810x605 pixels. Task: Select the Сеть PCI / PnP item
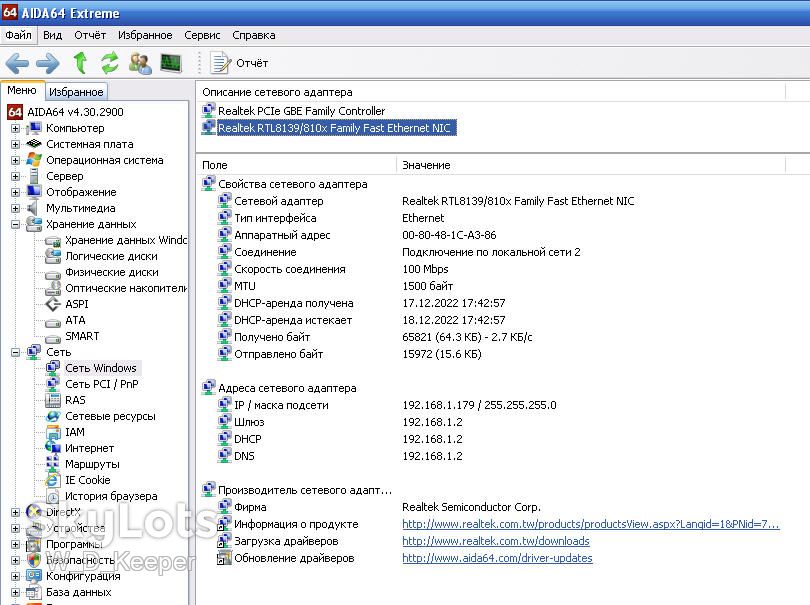102,384
